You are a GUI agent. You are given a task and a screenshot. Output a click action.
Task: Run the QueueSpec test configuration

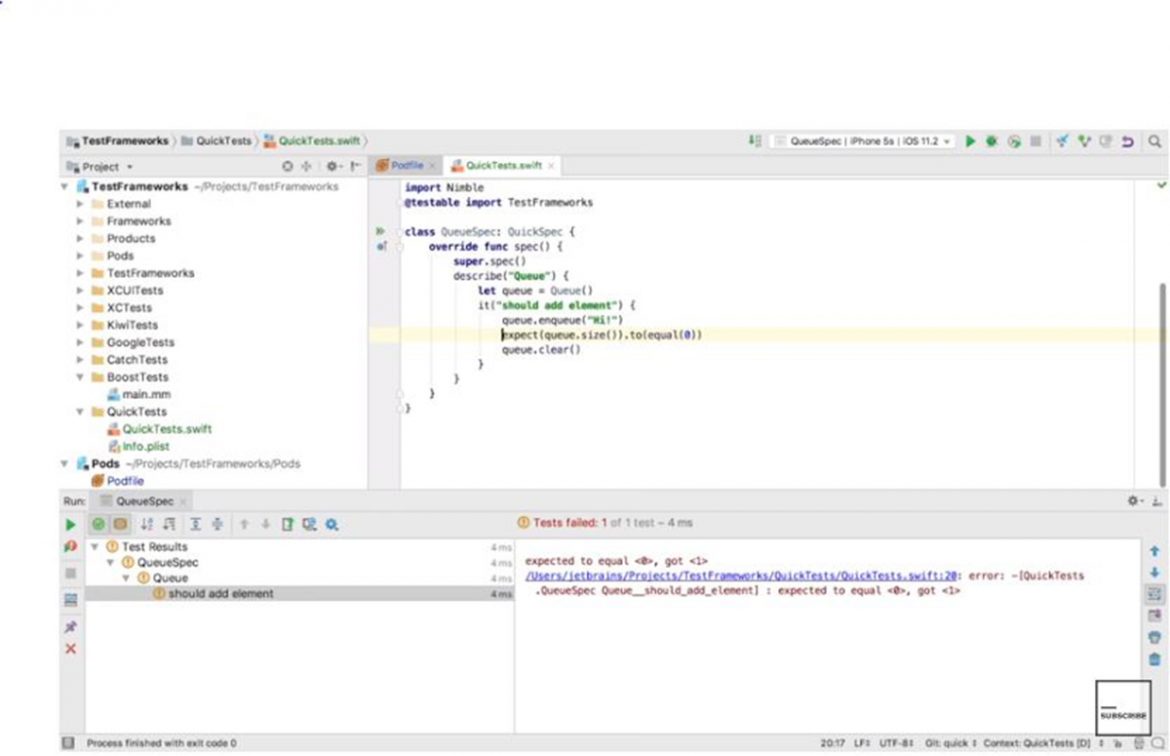tap(970, 141)
